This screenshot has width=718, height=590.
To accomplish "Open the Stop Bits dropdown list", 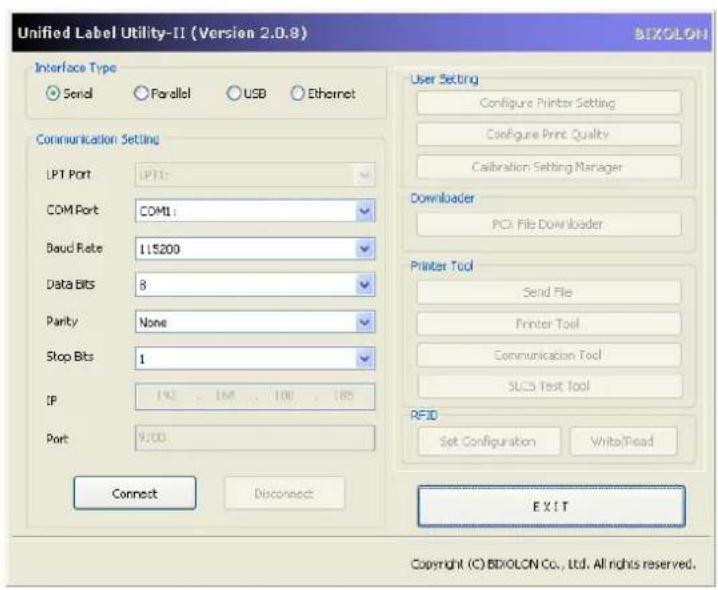I will pos(365,359).
